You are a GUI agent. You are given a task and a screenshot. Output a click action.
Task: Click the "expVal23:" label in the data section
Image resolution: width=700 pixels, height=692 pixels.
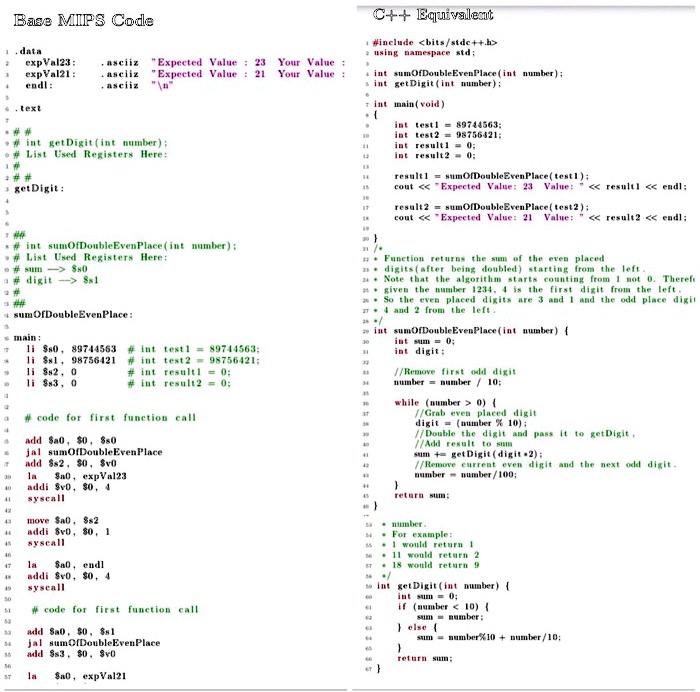[50, 63]
